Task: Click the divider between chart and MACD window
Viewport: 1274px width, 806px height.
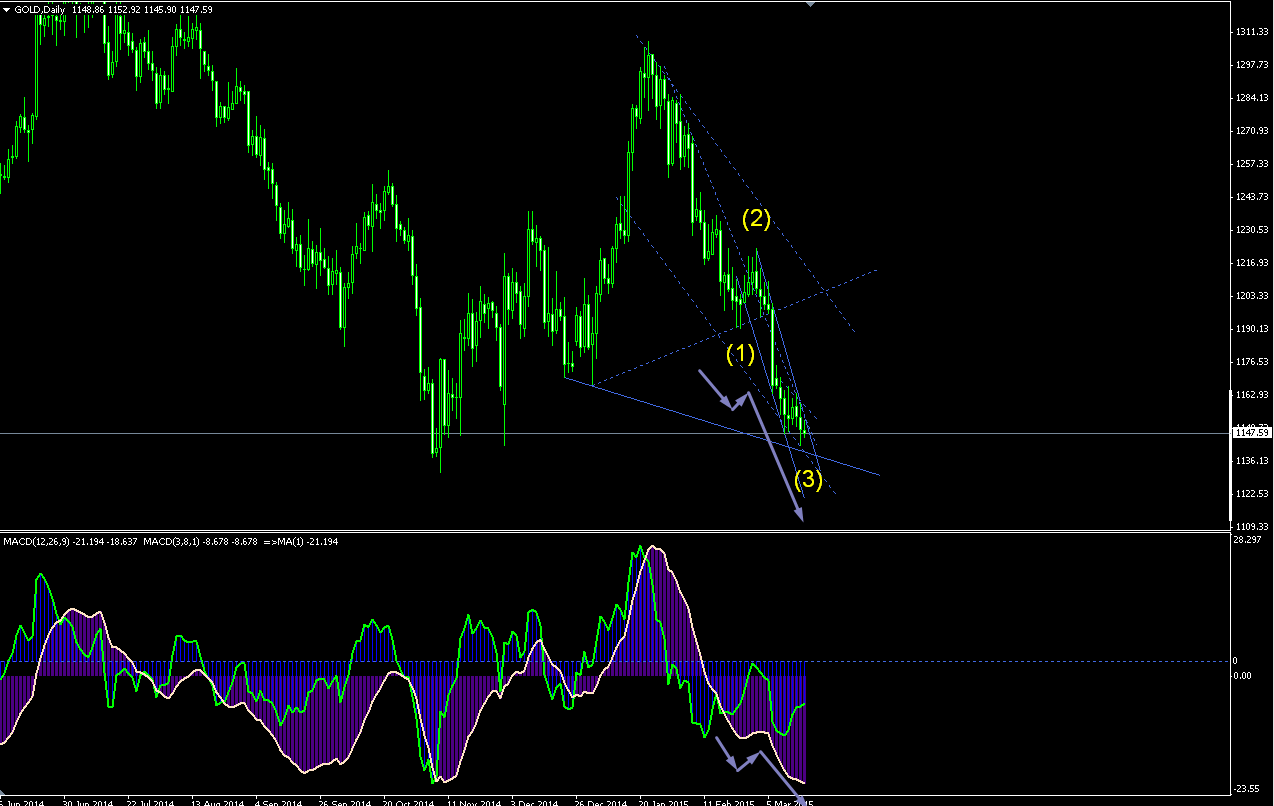Action: (615, 531)
